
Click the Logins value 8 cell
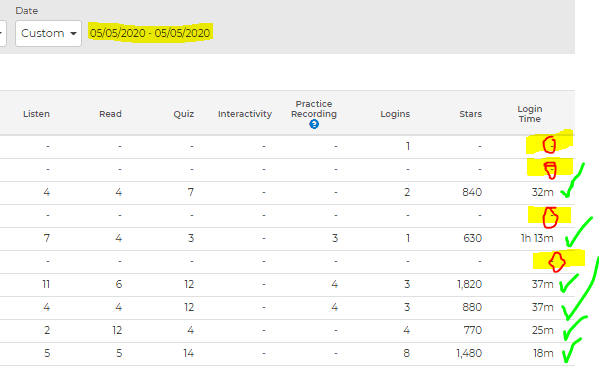(406, 353)
